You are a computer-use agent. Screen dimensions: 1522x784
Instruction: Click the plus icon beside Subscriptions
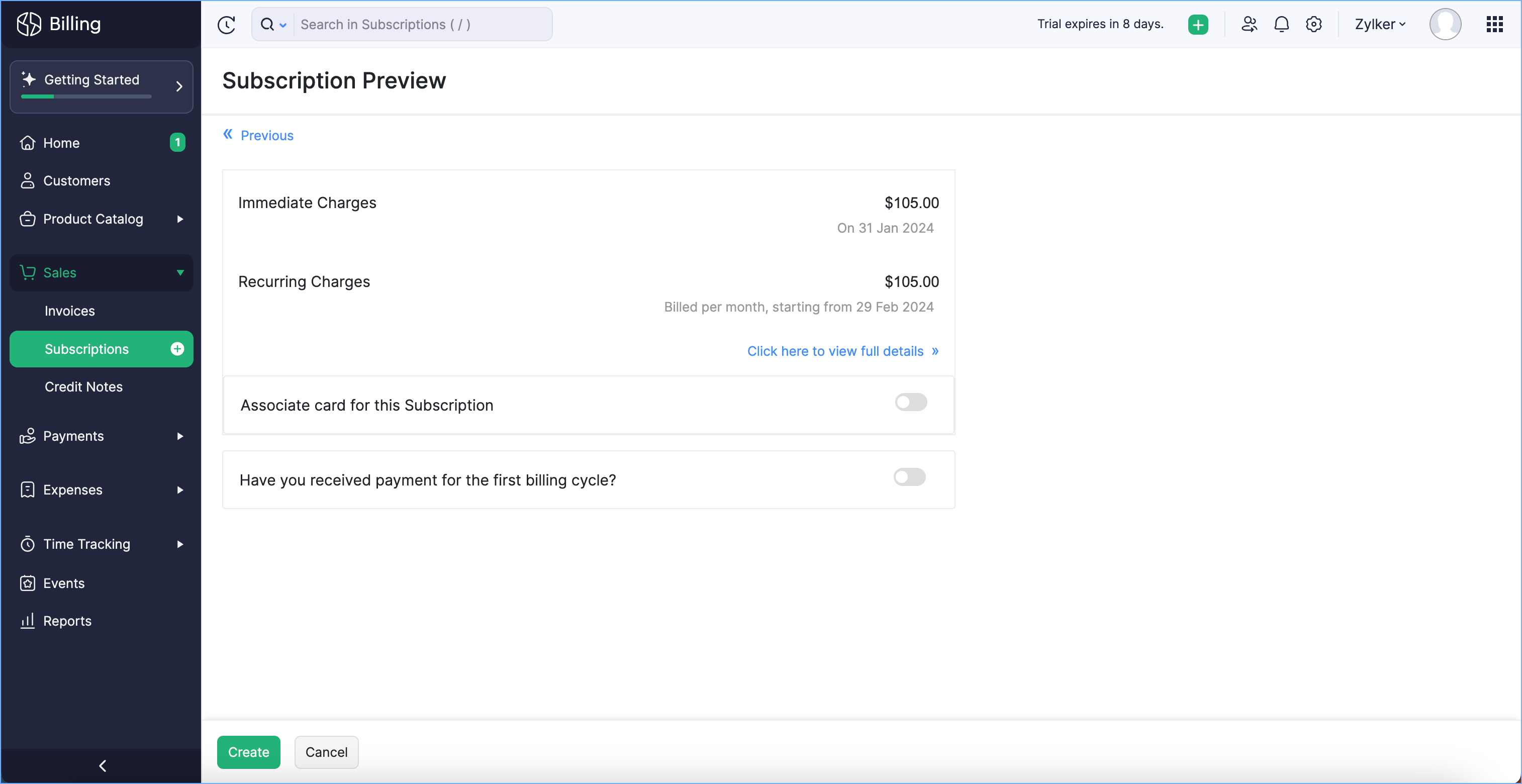(x=177, y=349)
